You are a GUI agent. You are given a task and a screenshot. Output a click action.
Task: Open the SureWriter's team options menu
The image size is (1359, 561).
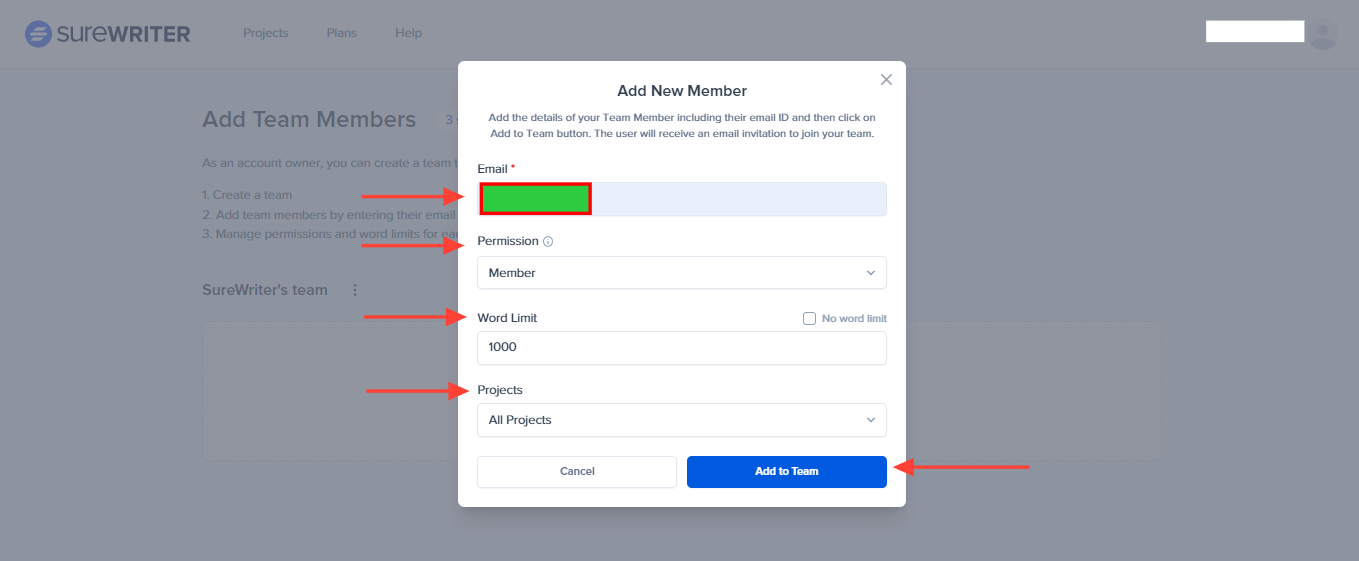point(354,290)
